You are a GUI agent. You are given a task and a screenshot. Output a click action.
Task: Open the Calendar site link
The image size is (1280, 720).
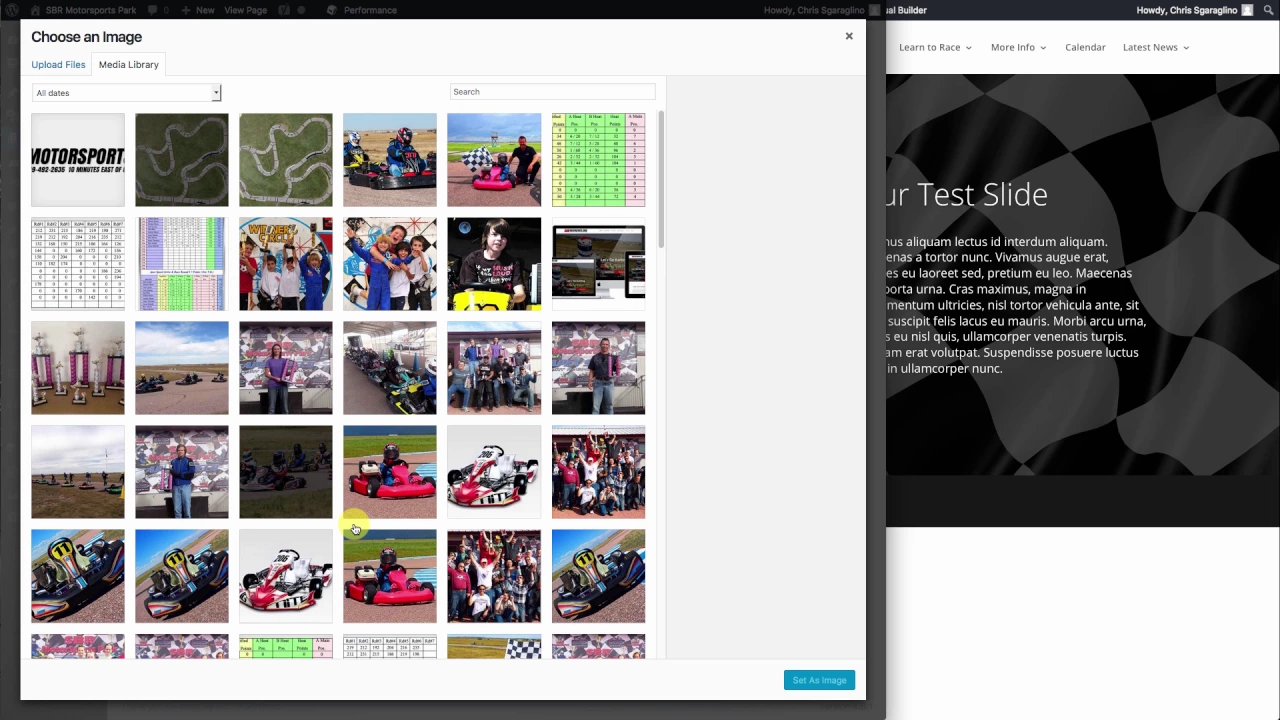[1085, 47]
